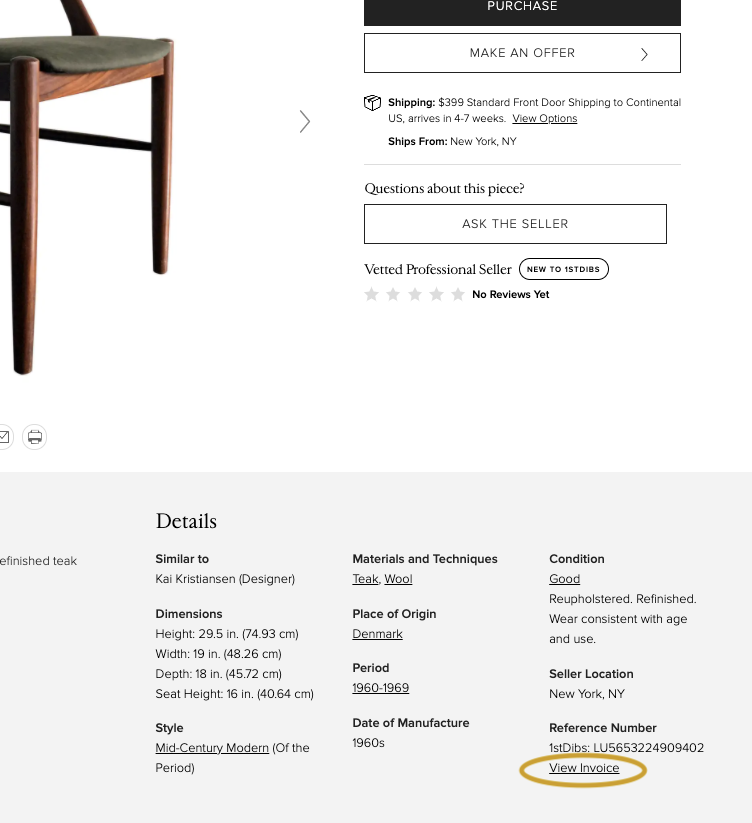Click the Good condition link

[565, 579]
